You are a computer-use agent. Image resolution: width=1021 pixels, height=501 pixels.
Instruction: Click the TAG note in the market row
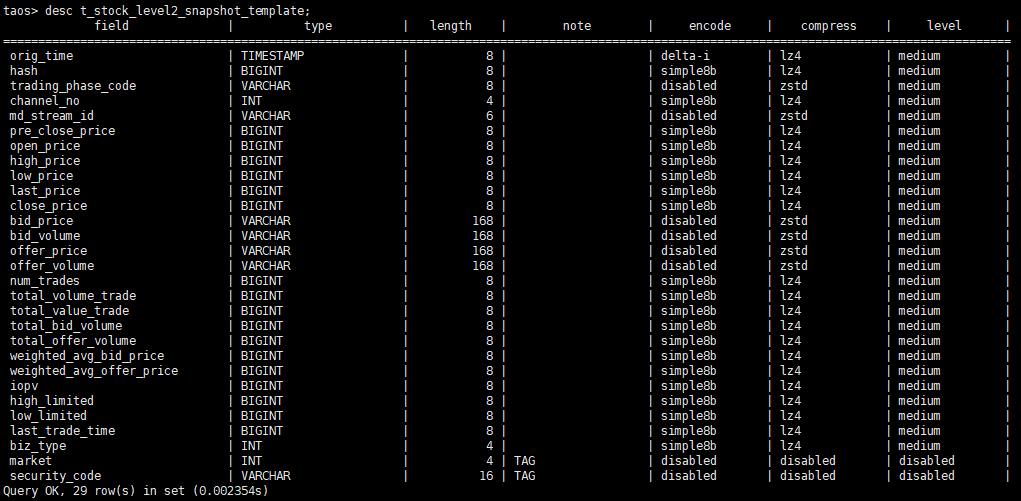click(x=525, y=461)
